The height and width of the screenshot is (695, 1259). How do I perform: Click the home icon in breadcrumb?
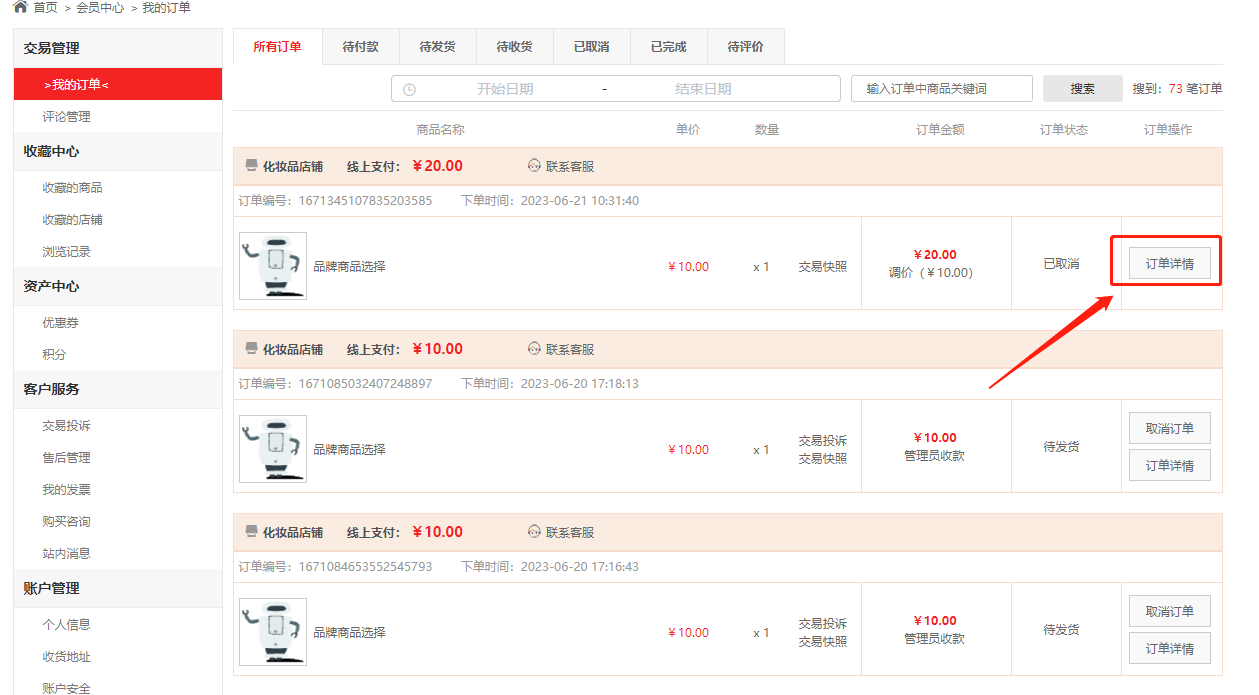tap(20, 7)
